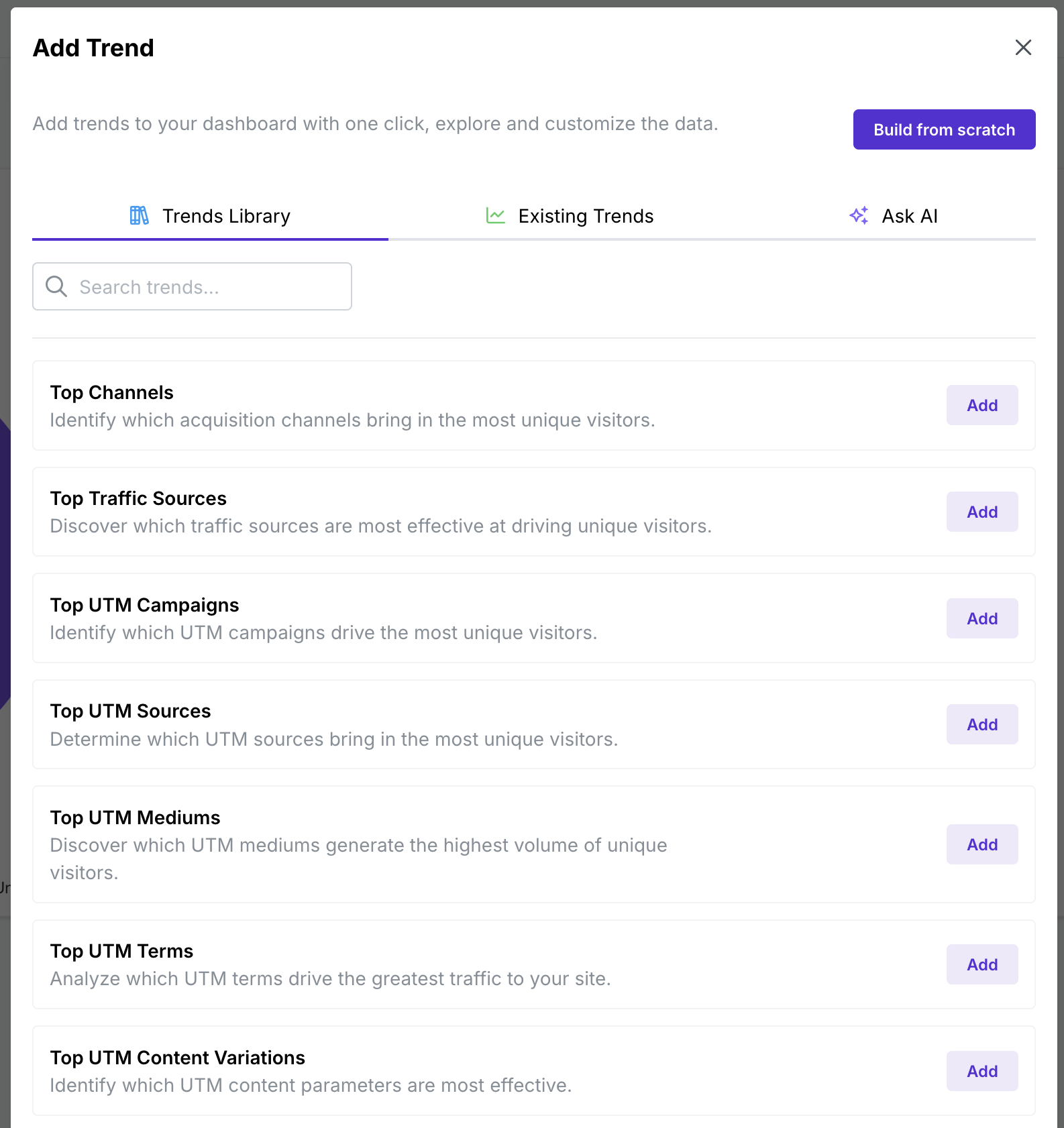1064x1128 pixels.
Task: Add the Top UTM Campaigns trend
Action: tap(981, 618)
